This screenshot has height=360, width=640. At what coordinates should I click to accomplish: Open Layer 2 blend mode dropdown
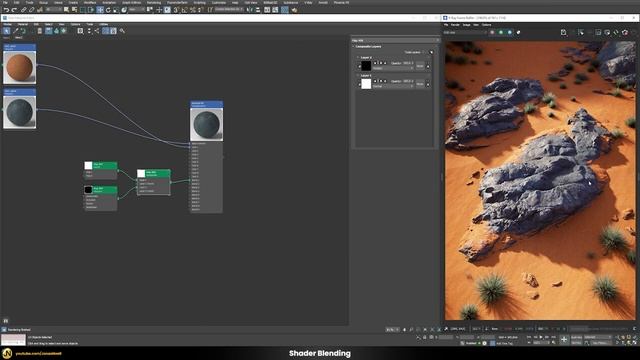[393, 68]
